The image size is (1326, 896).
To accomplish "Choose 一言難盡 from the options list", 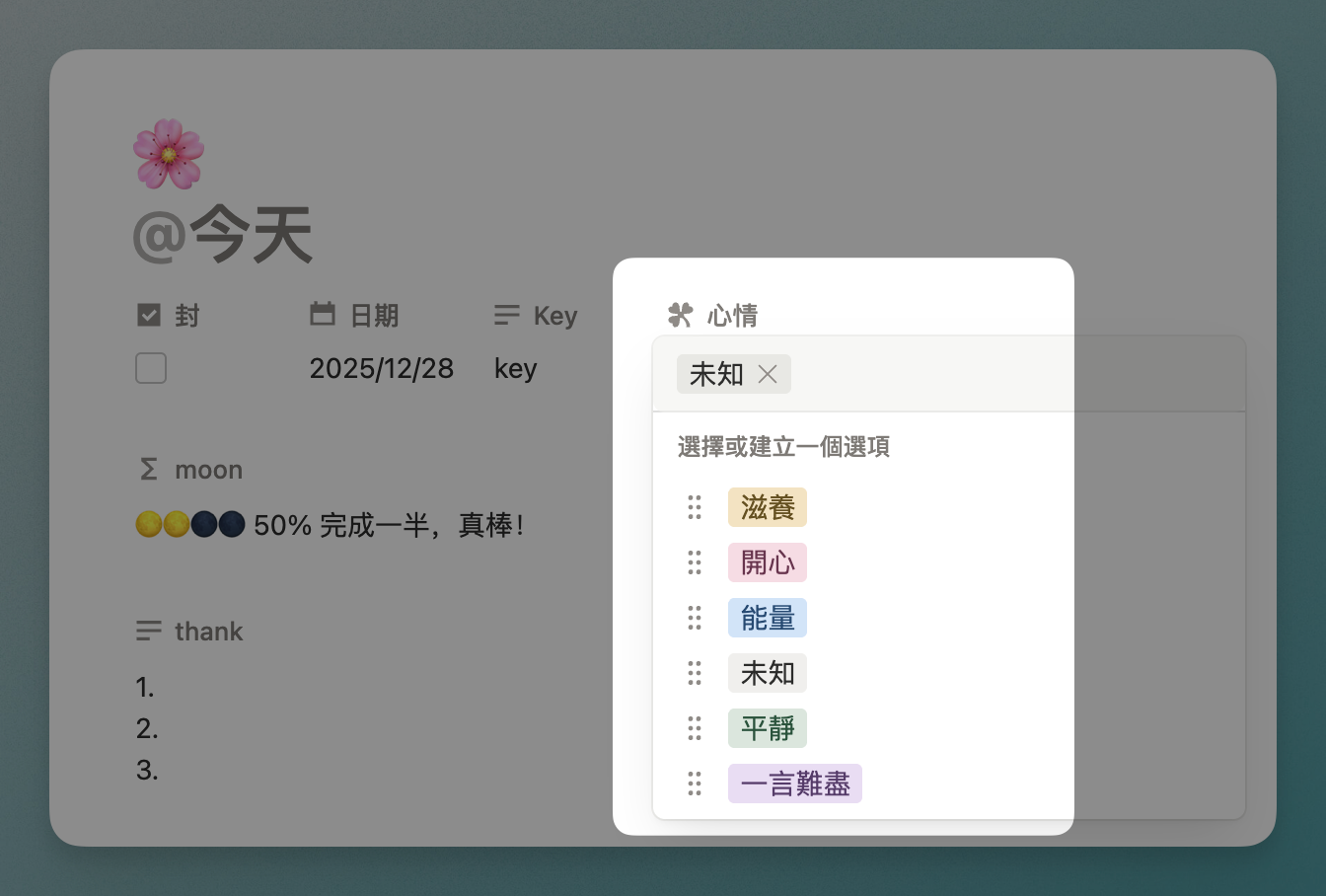I will 794,784.
